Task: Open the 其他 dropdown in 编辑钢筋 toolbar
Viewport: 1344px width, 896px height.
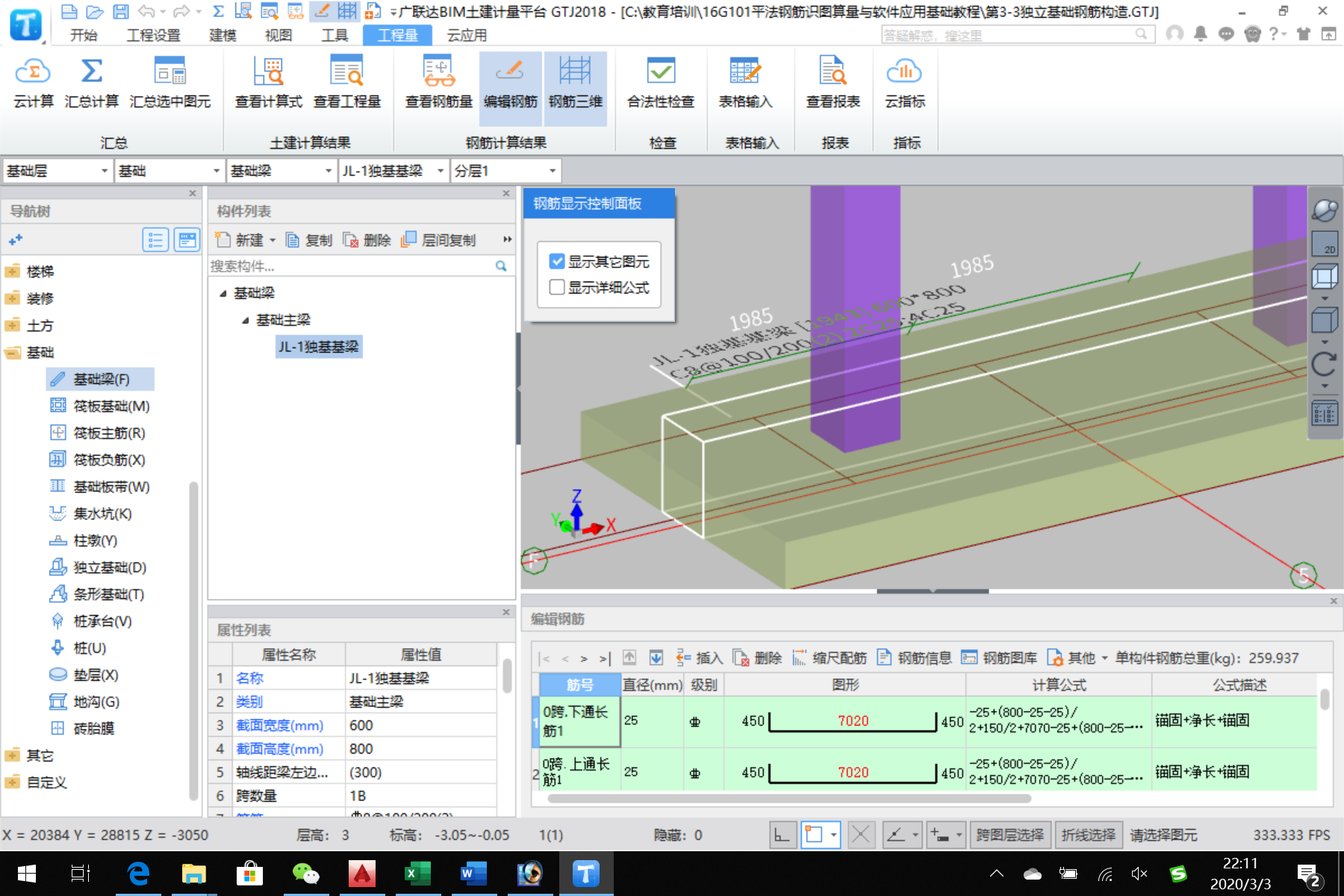Action: (x=1077, y=658)
